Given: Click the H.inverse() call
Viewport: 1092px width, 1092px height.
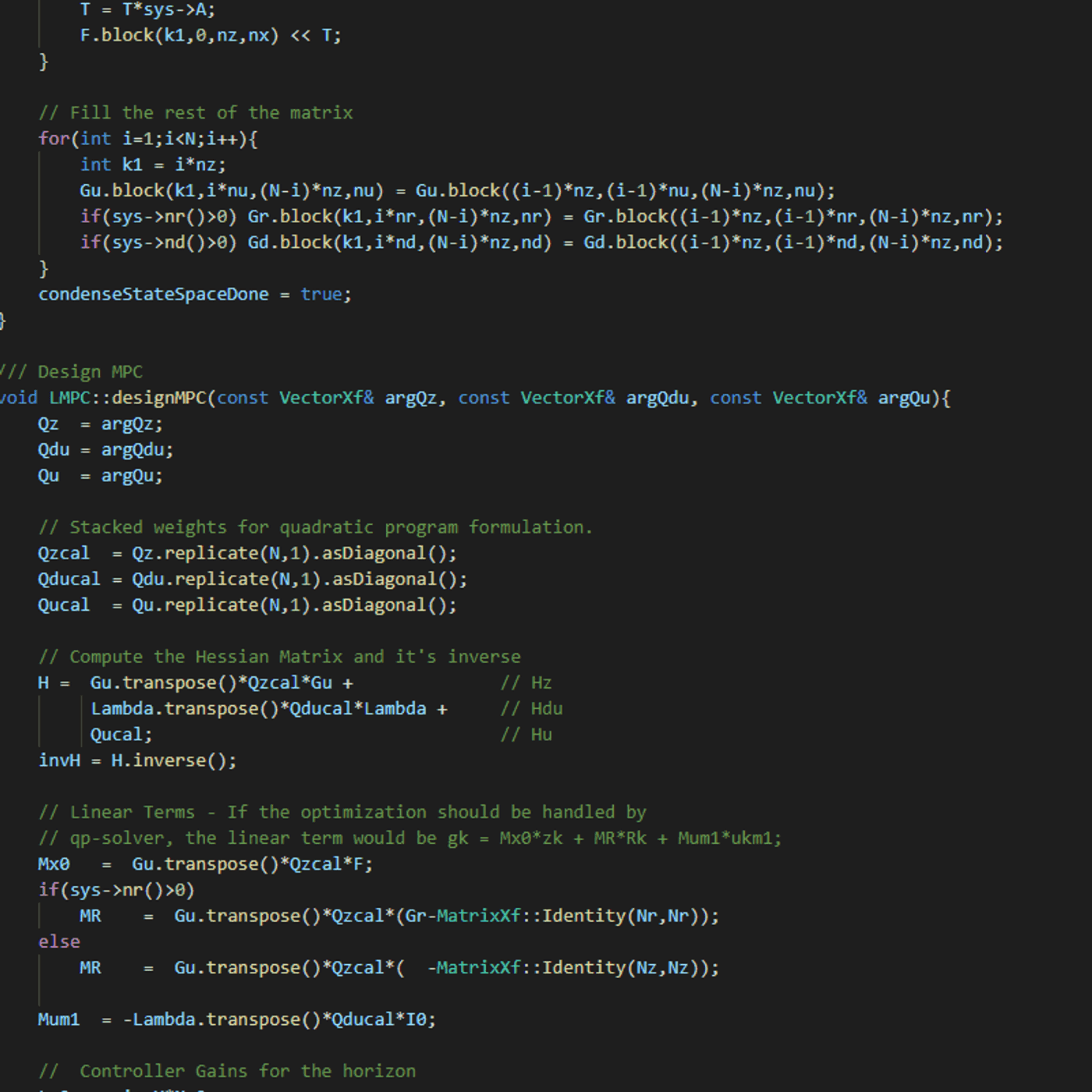Looking at the screenshot, I should coord(173,760).
